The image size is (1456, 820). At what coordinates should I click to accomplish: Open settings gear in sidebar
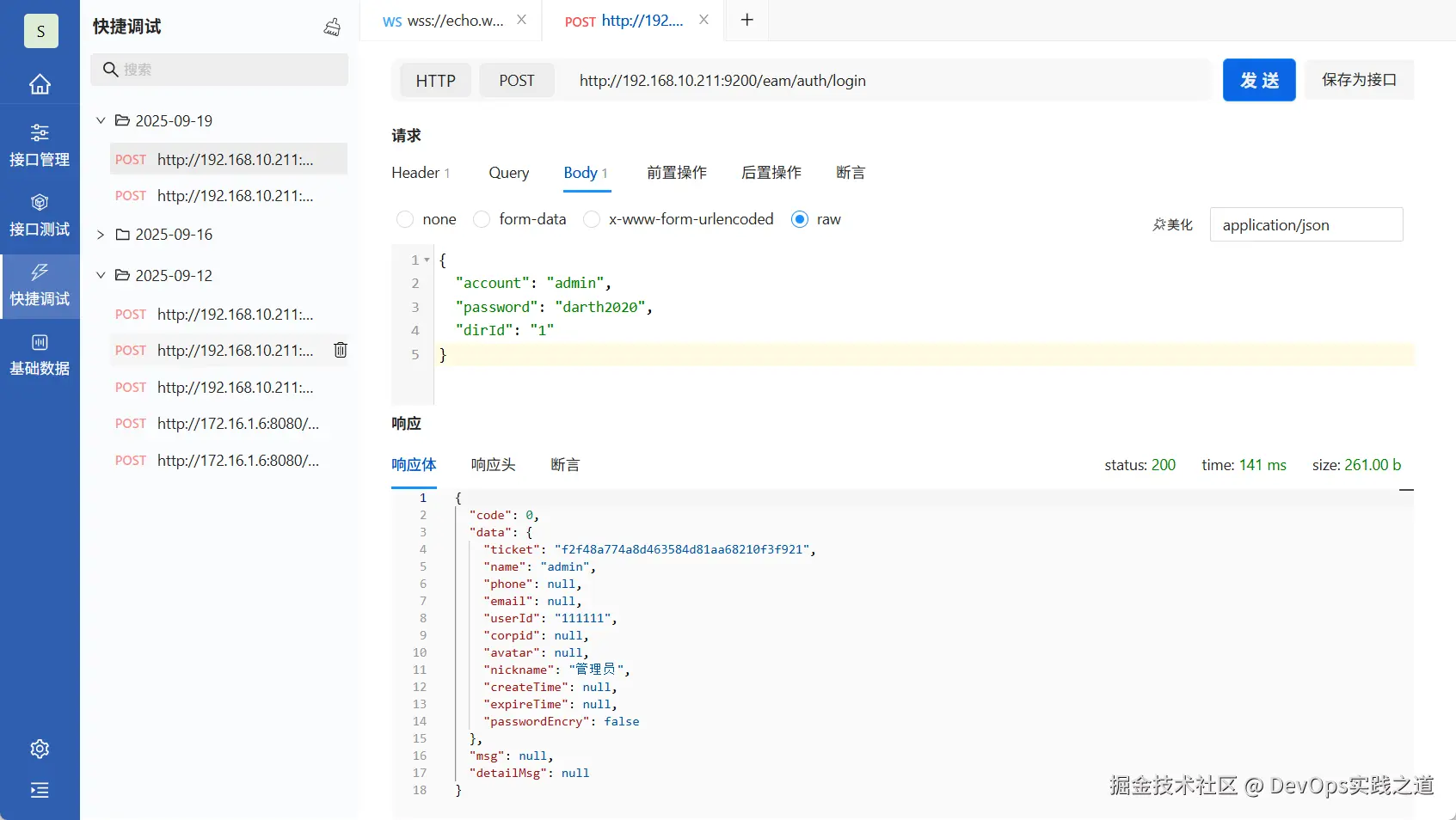(40, 749)
